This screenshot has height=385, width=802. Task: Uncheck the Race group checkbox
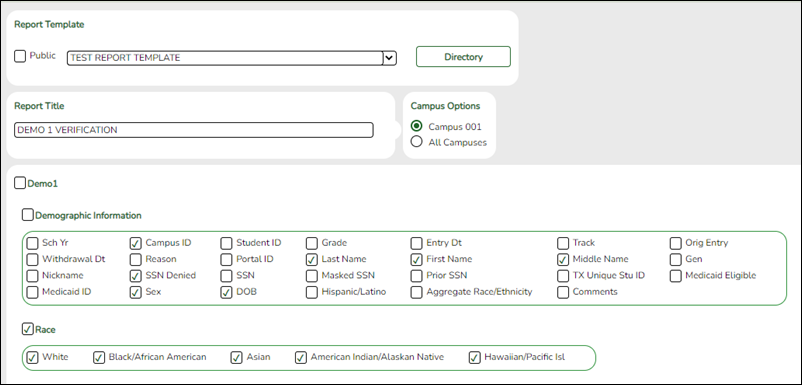point(28,329)
